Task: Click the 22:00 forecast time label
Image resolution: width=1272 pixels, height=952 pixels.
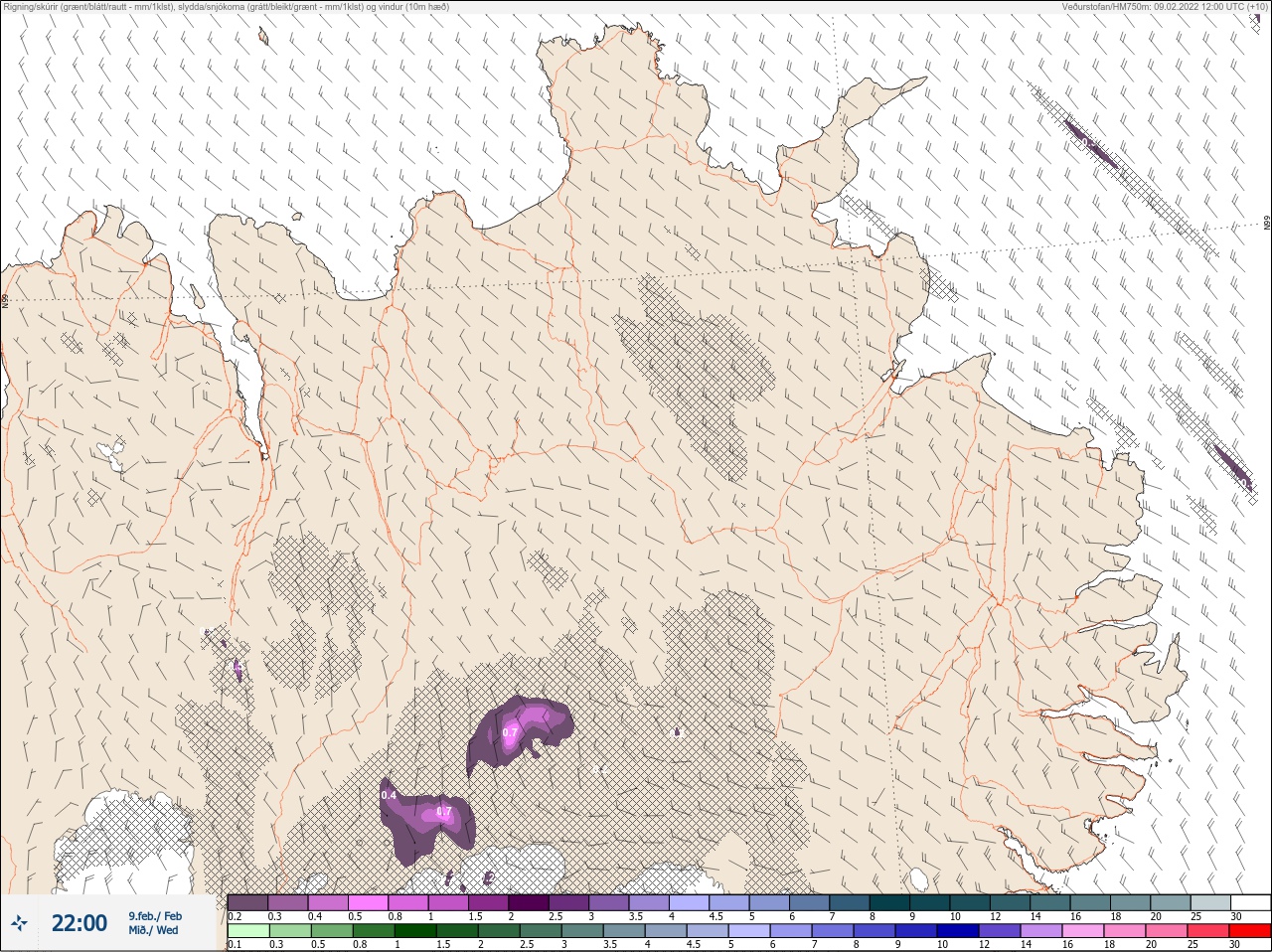Action: [x=79, y=923]
